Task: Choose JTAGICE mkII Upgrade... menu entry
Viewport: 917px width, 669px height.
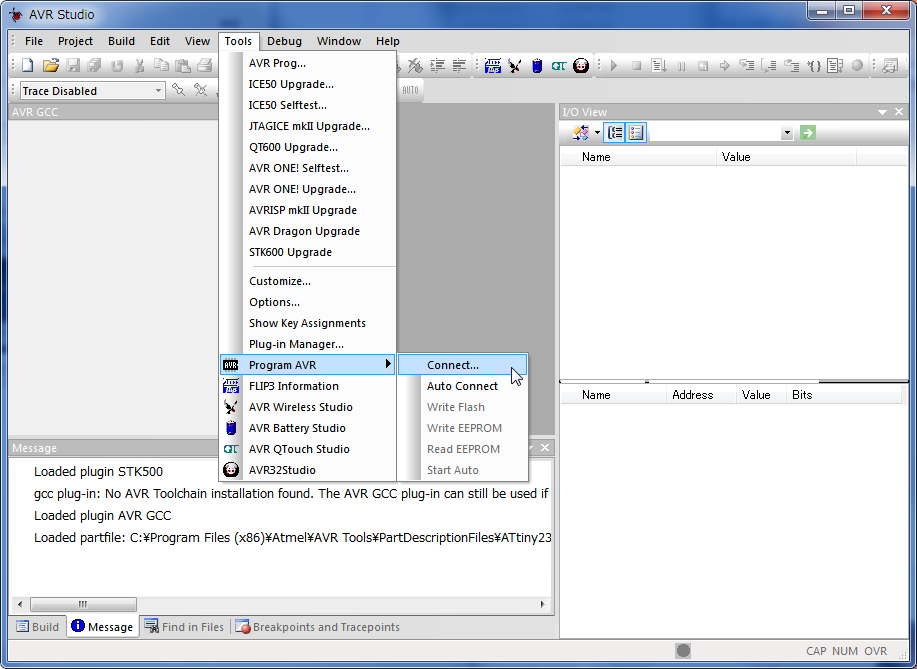Action: [308, 126]
